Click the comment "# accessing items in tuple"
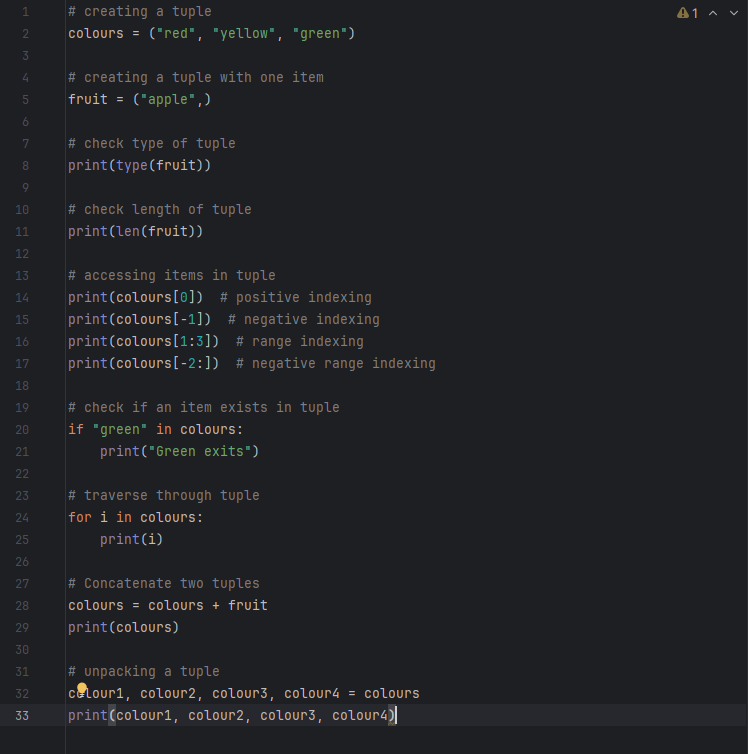Viewport: 748px width, 754px height. (x=172, y=276)
